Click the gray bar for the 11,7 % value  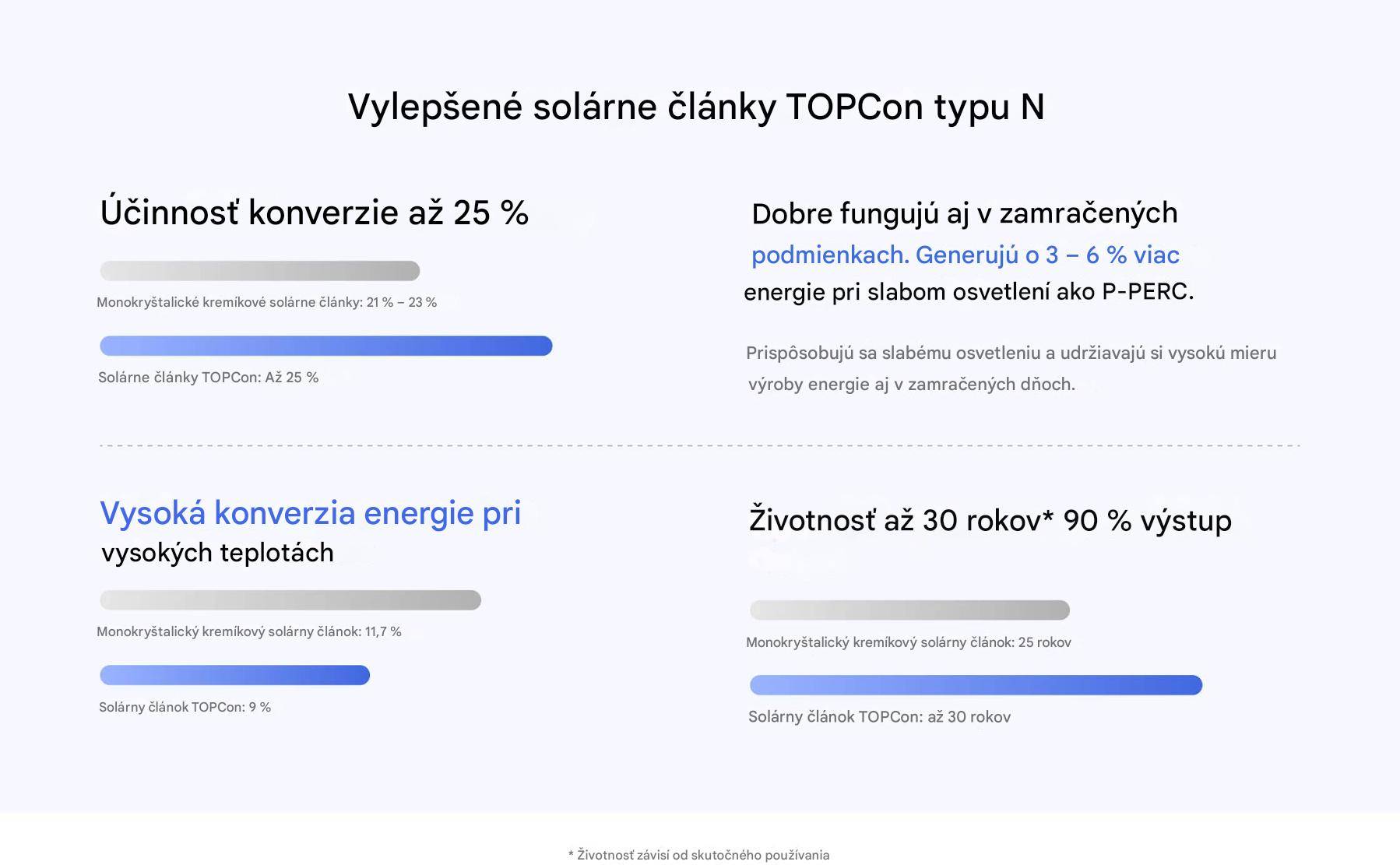pyautogui.click(x=290, y=600)
